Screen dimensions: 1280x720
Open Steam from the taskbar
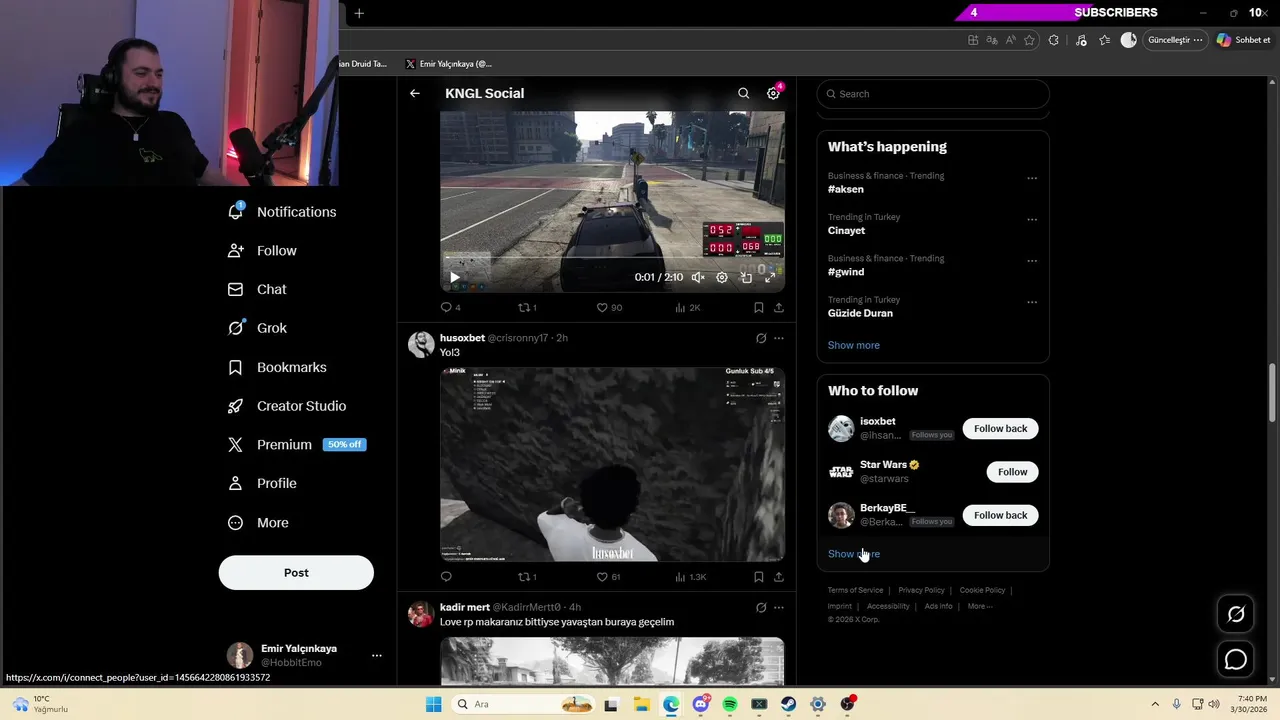coord(789,704)
